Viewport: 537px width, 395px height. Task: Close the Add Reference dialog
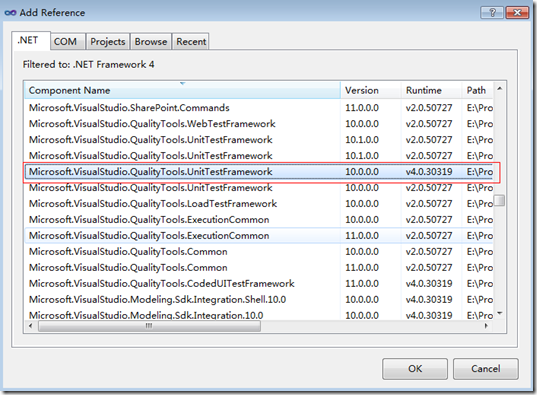[x=517, y=13]
